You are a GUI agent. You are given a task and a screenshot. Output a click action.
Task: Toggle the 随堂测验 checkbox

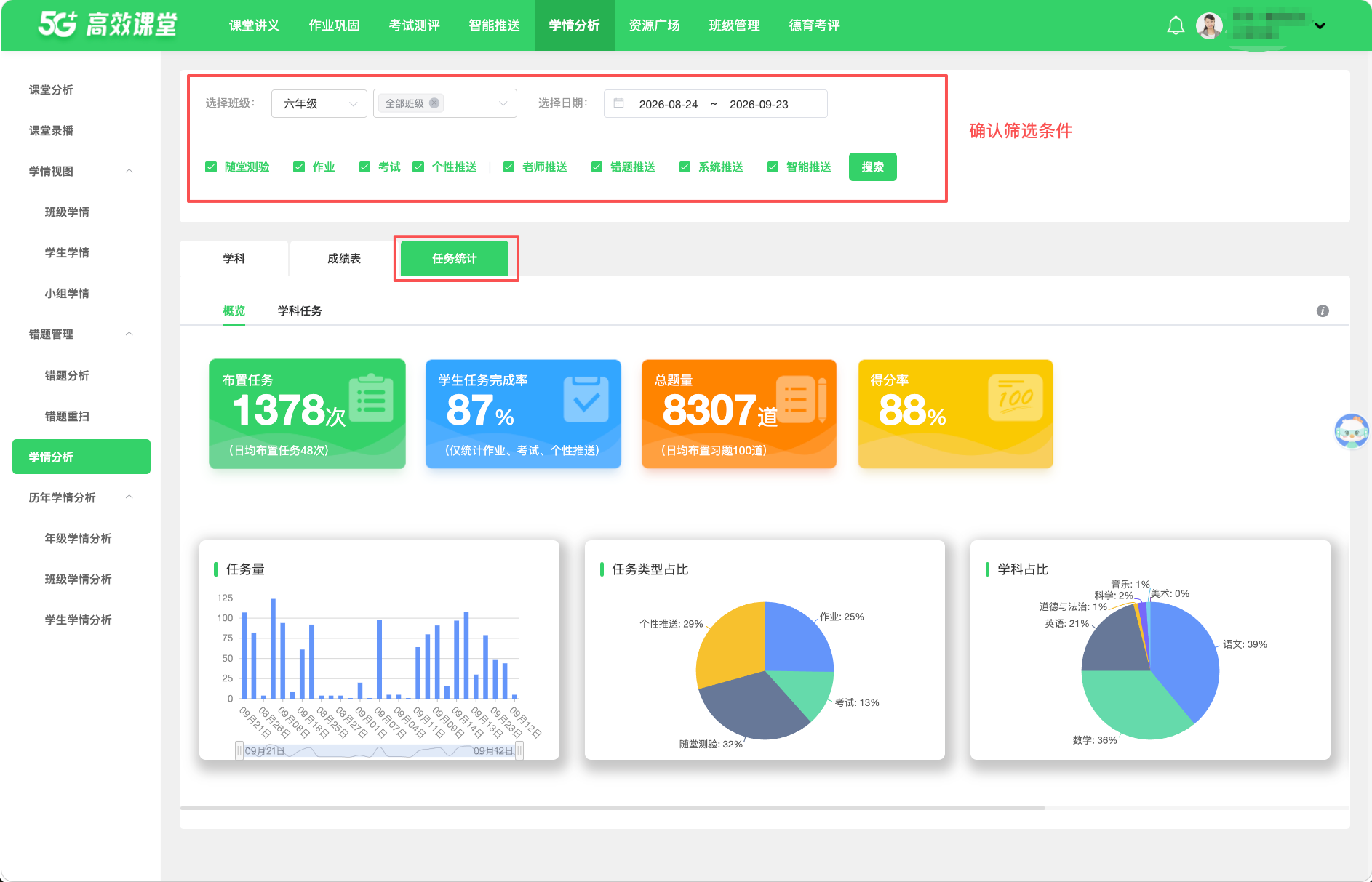coord(211,167)
